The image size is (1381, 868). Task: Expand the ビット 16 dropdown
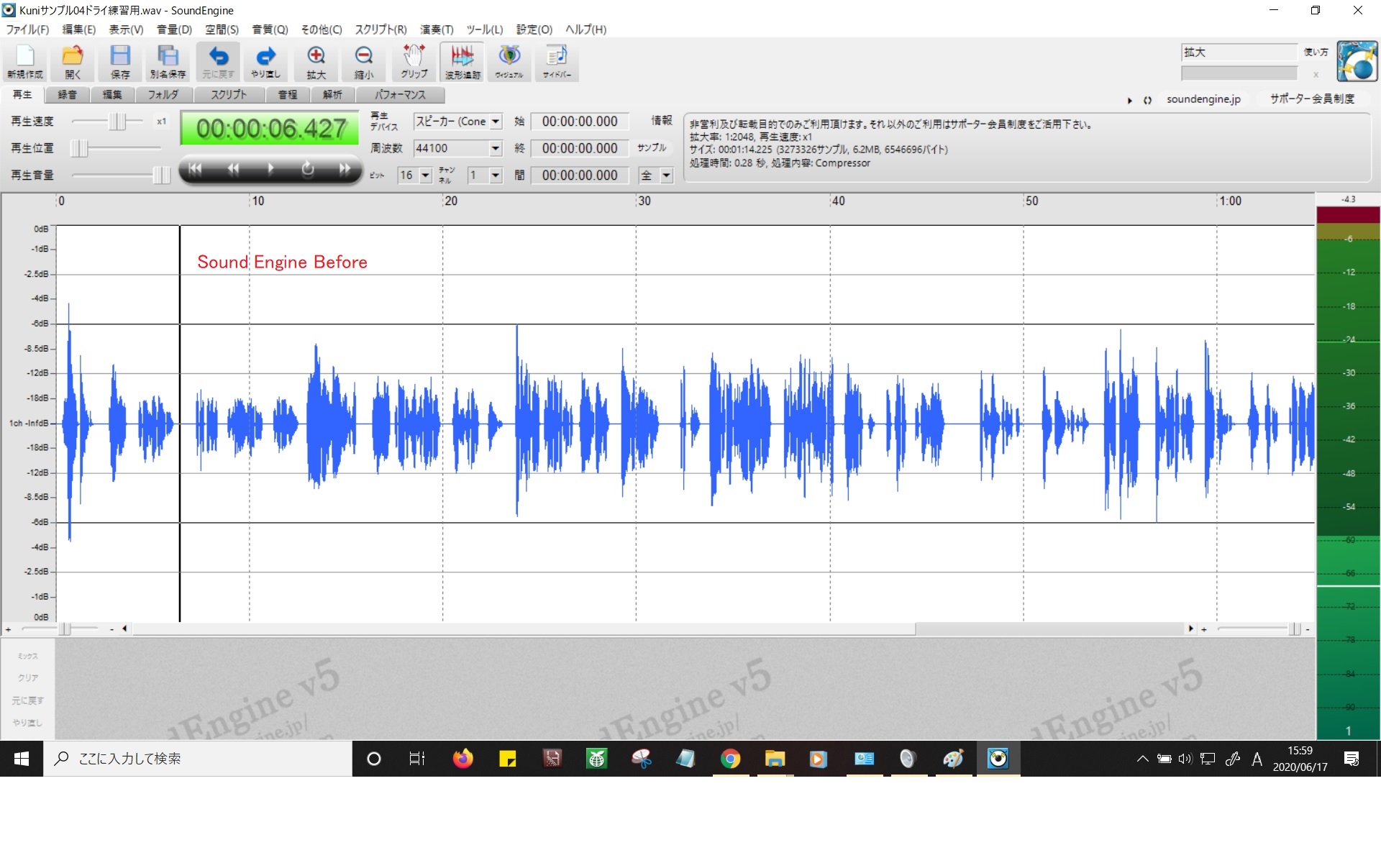coord(425,175)
